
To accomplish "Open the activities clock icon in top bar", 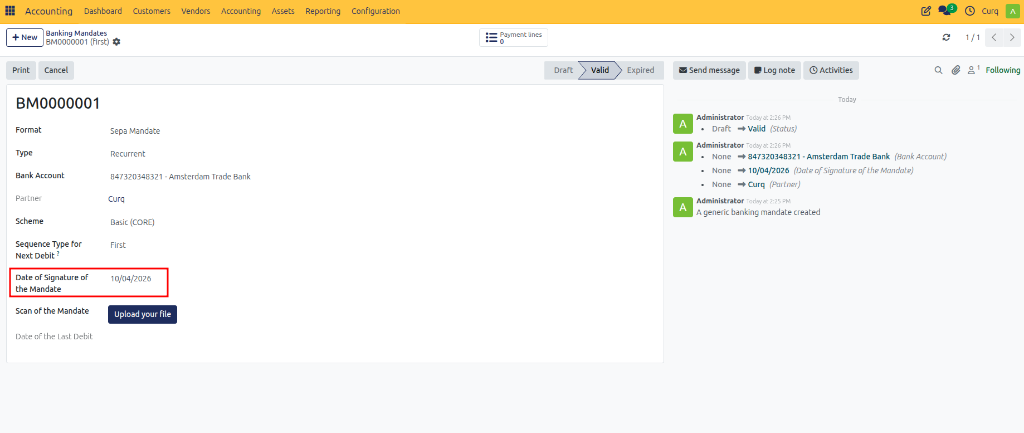I will pyautogui.click(x=970, y=11).
